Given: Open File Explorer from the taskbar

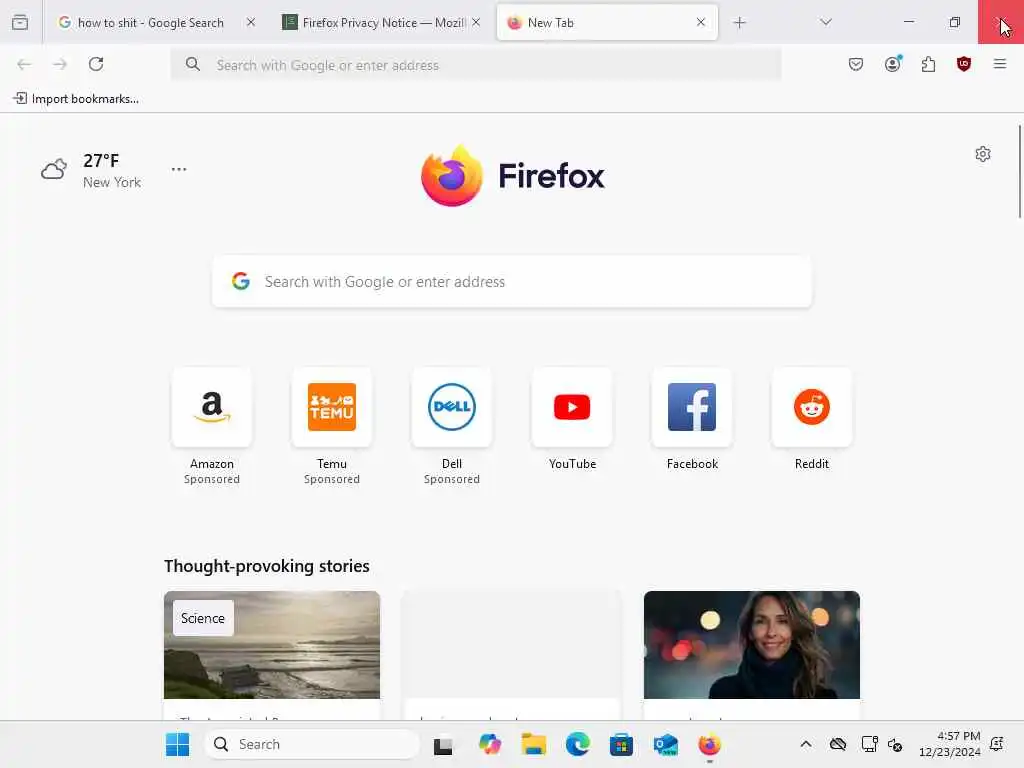Looking at the screenshot, I should [534, 744].
